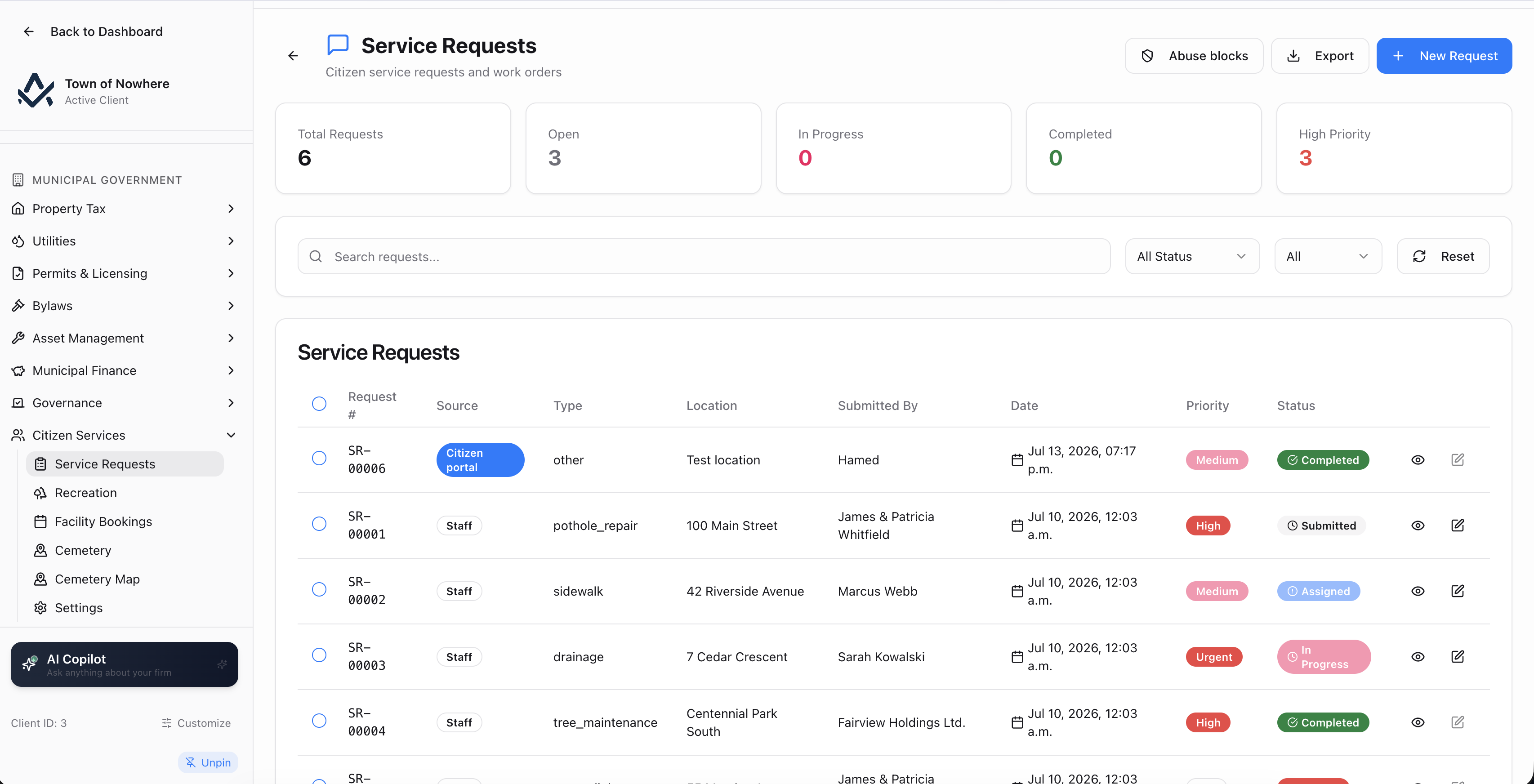Expand the Governance section chevron
1534x784 pixels.
(231, 403)
